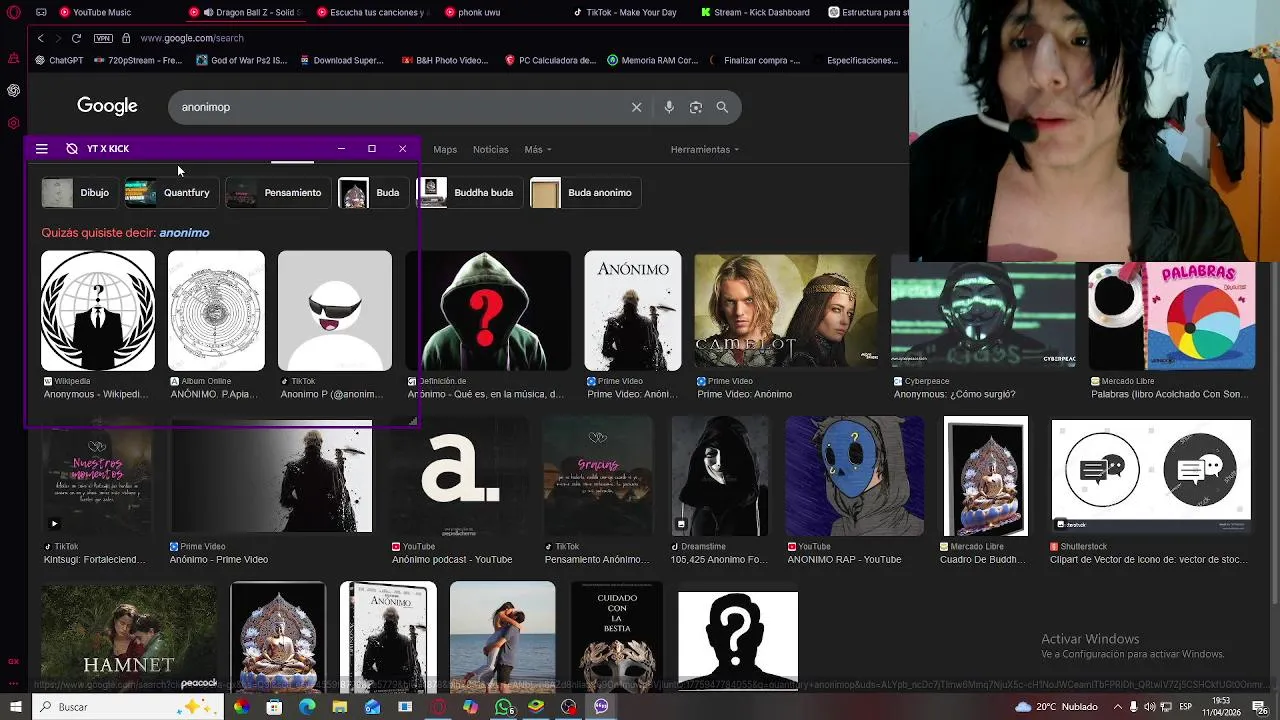Open WhatsApp from the taskbar
Screen dimensions: 1280x720
click(x=504, y=707)
